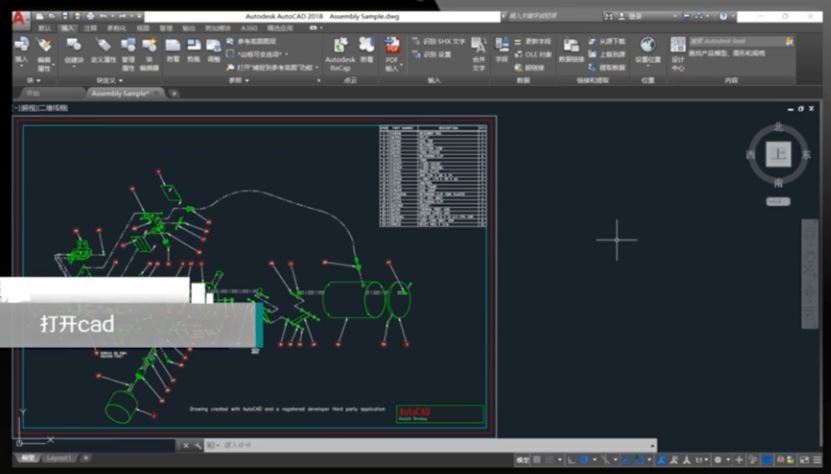The image size is (831, 474).
Task: Open the Parametric ribbon tab
Action: pos(117,28)
